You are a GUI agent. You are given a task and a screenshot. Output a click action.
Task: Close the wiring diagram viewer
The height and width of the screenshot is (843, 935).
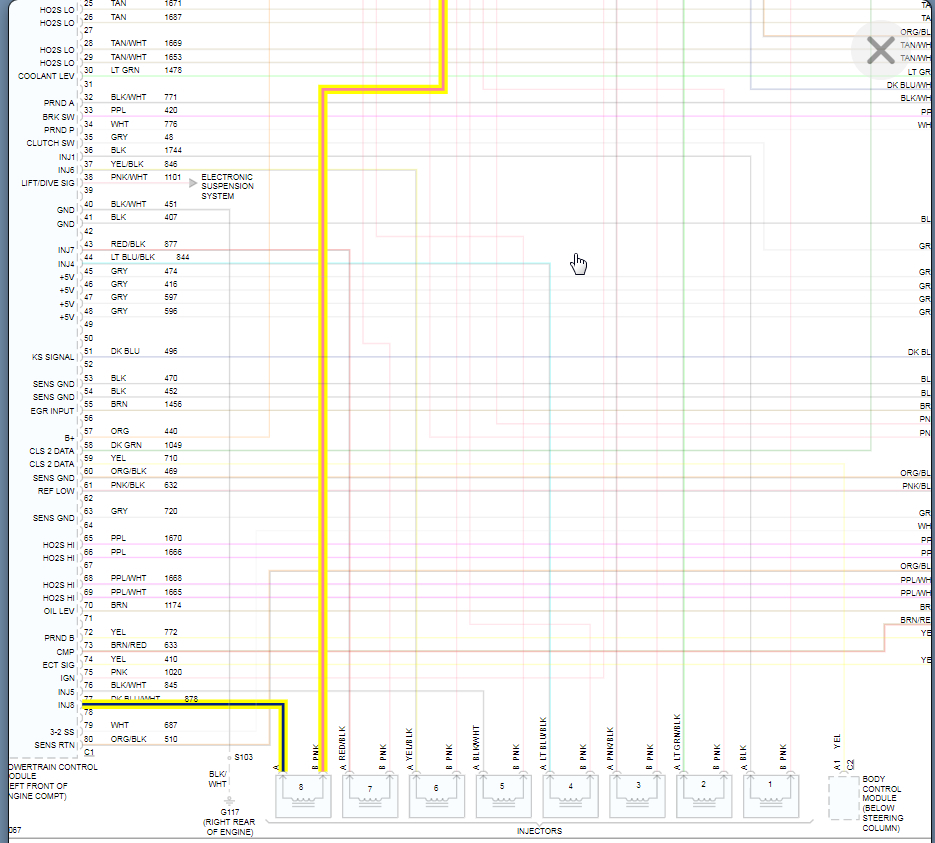(x=880, y=50)
